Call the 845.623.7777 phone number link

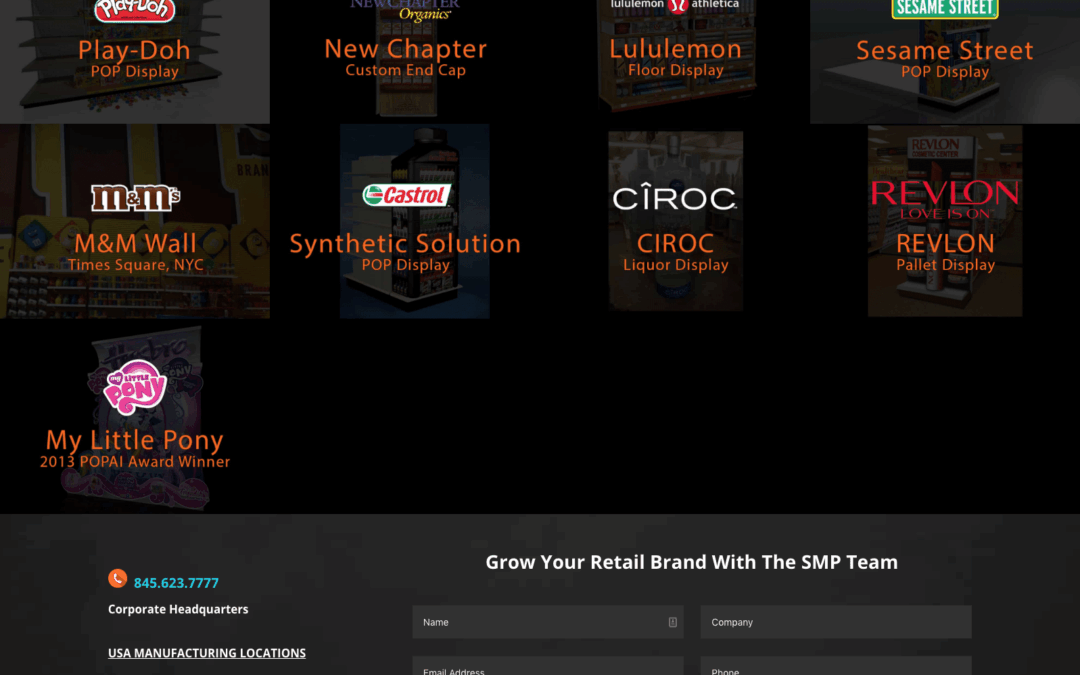pos(176,583)
